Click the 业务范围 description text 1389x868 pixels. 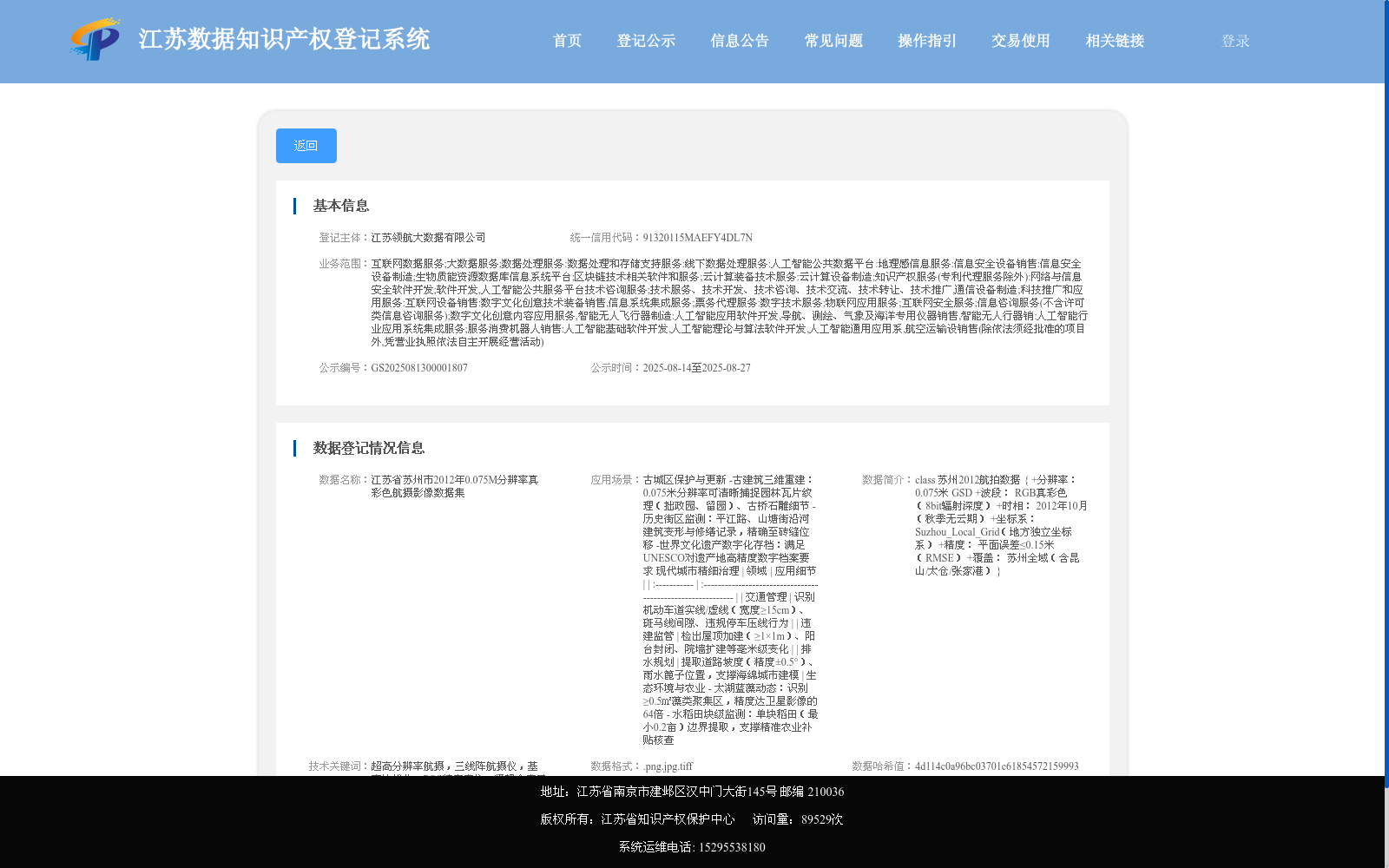click(x=729, y=303)
